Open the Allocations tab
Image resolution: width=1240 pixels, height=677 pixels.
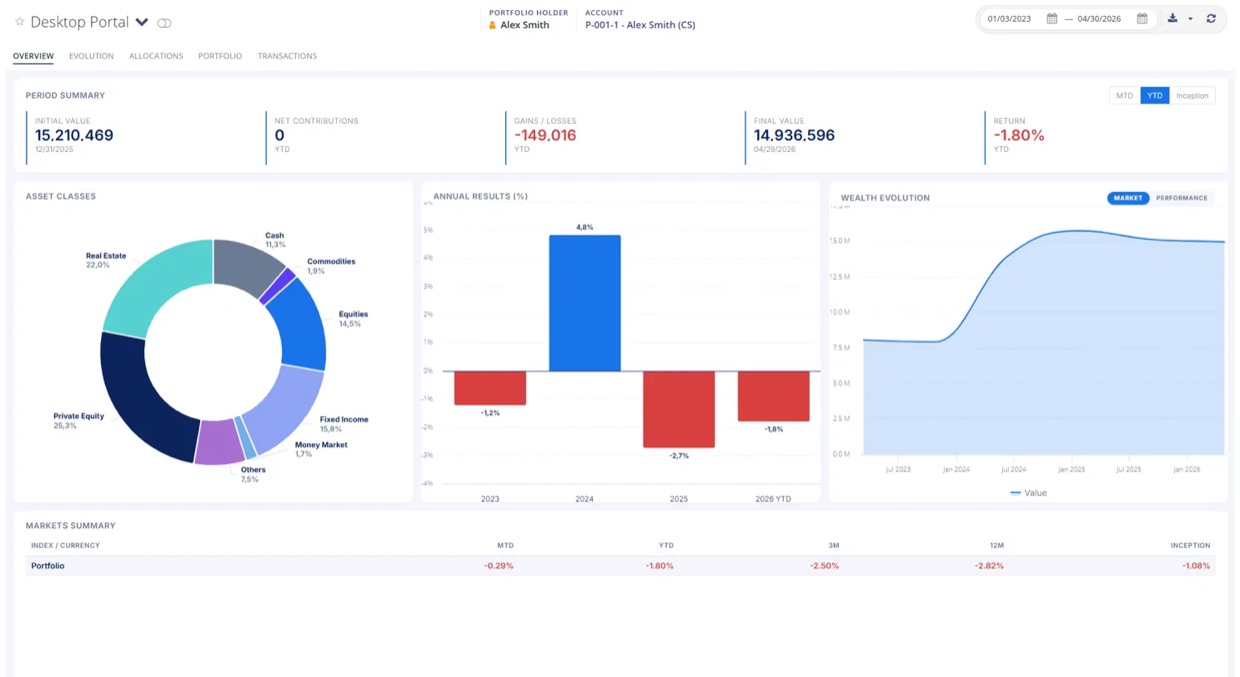coord(156,56)
